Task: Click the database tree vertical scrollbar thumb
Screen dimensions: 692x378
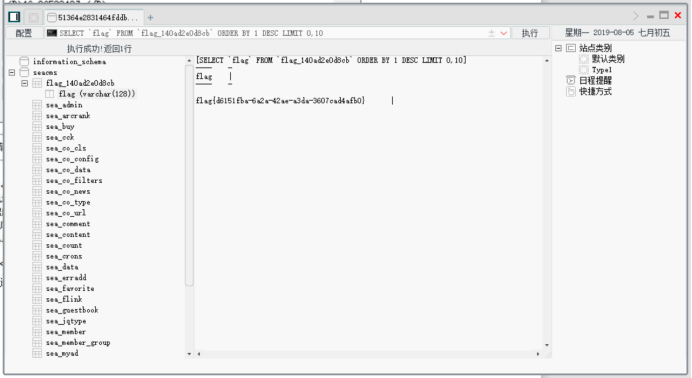Action: [x=189, y=176]
